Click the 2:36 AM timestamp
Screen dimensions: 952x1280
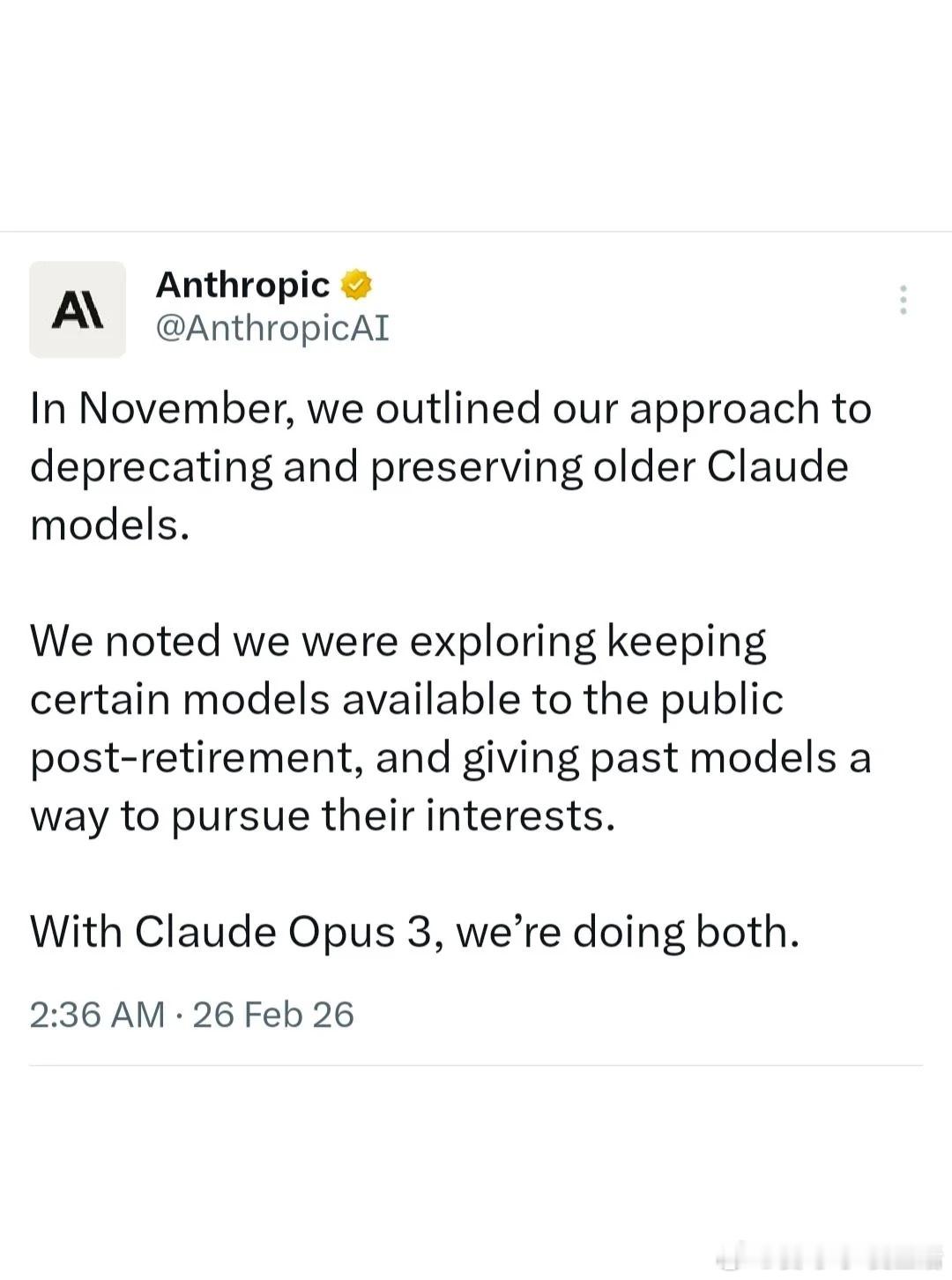pos(97,1015)
